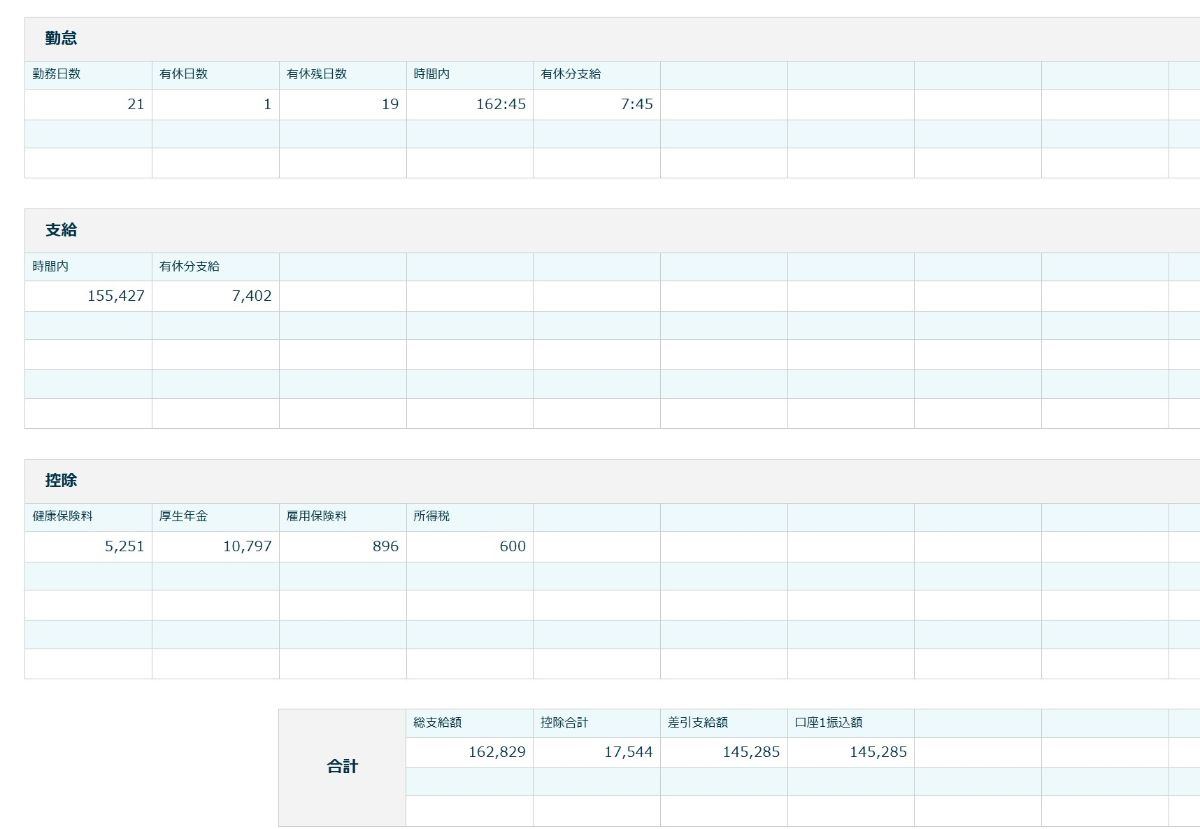The image size is (1200, 829).
Task: Click the 控除 section header
Action: click(61, 481)
